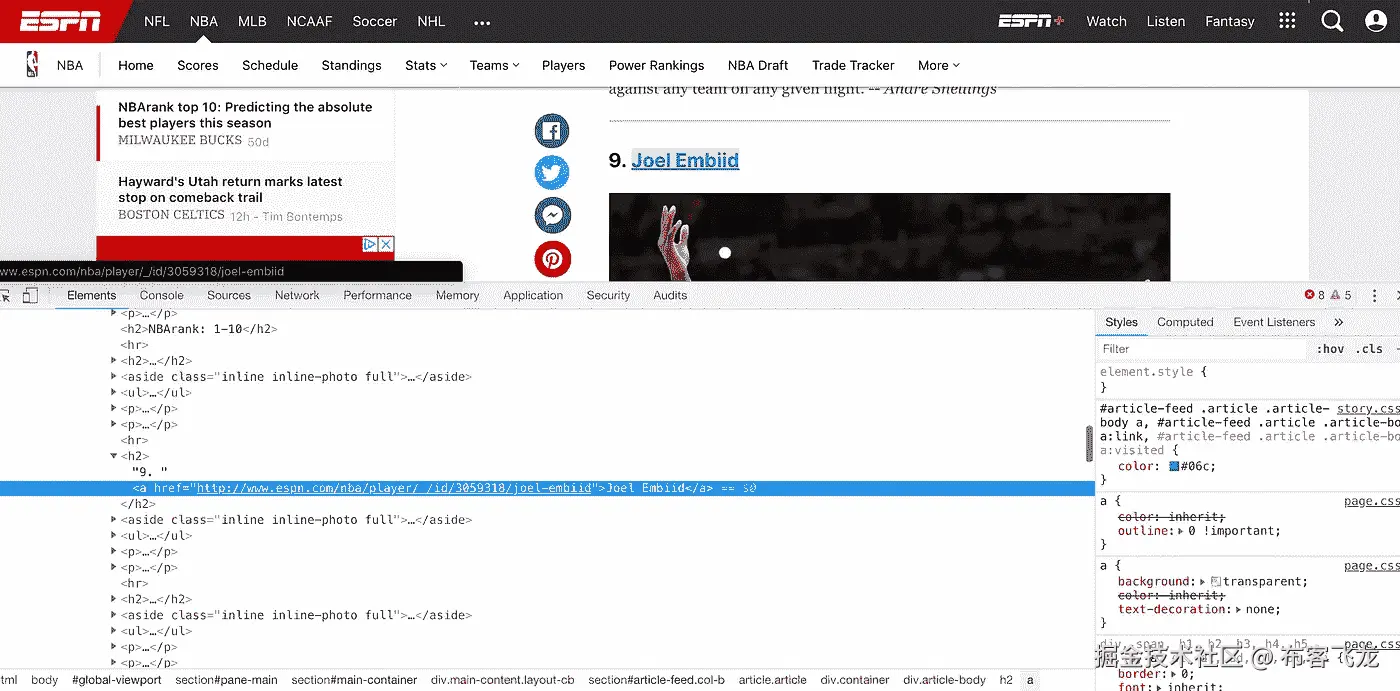Click the ESPN logo
This screenshot has height=691, width=1400.
61,21
